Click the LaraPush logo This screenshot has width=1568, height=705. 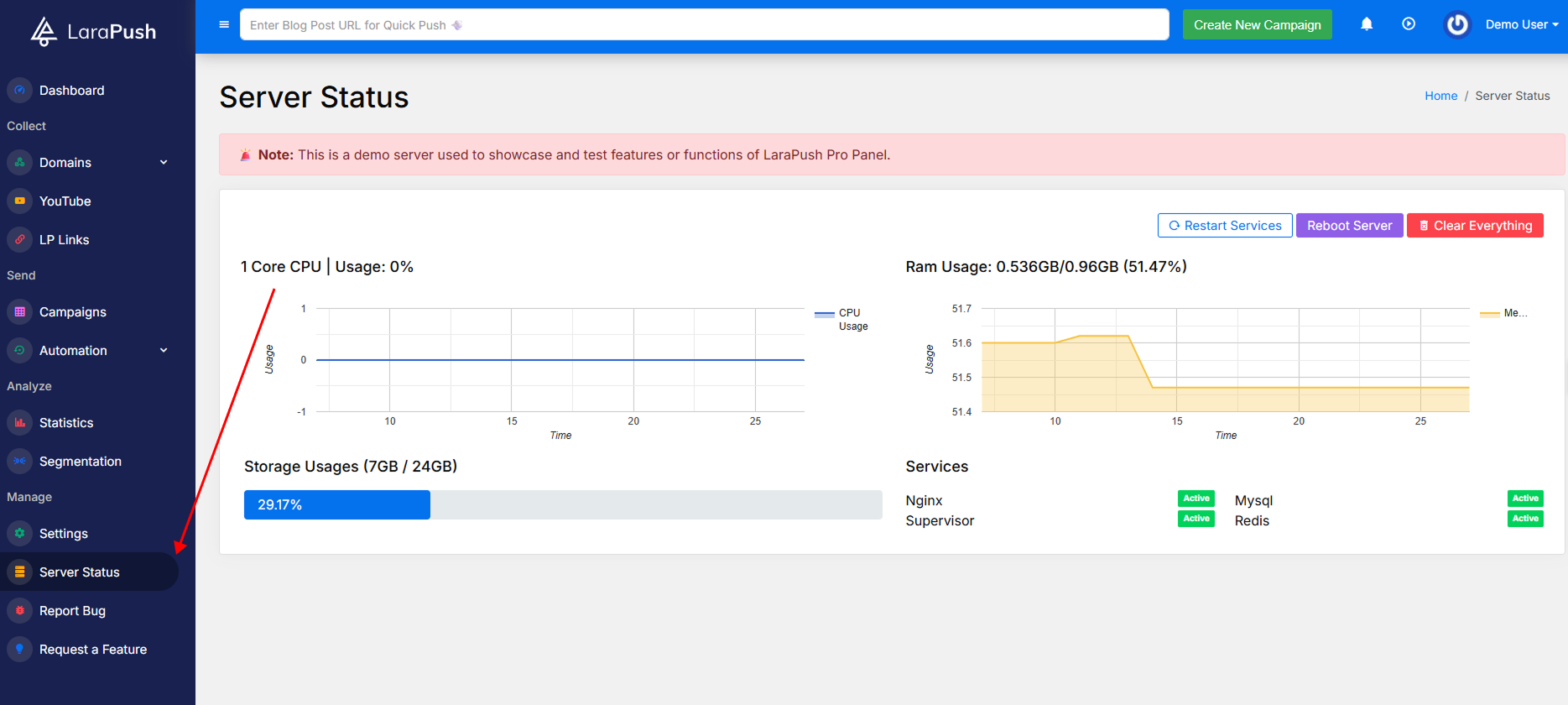(93, 32)
